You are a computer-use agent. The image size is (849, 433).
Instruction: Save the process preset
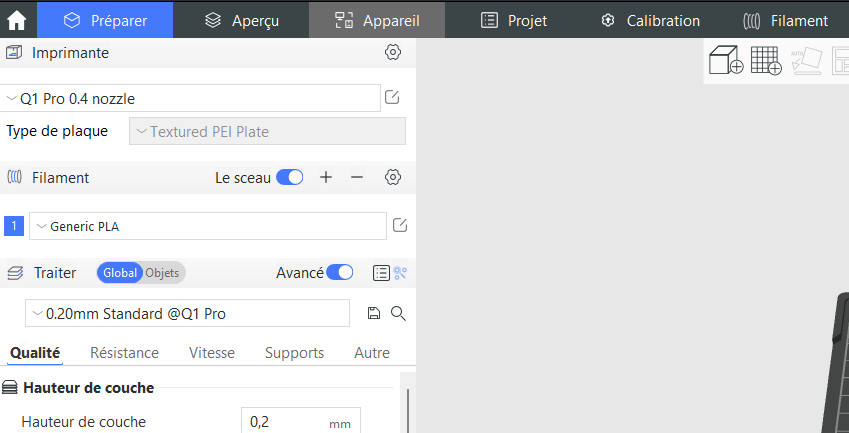374,313
